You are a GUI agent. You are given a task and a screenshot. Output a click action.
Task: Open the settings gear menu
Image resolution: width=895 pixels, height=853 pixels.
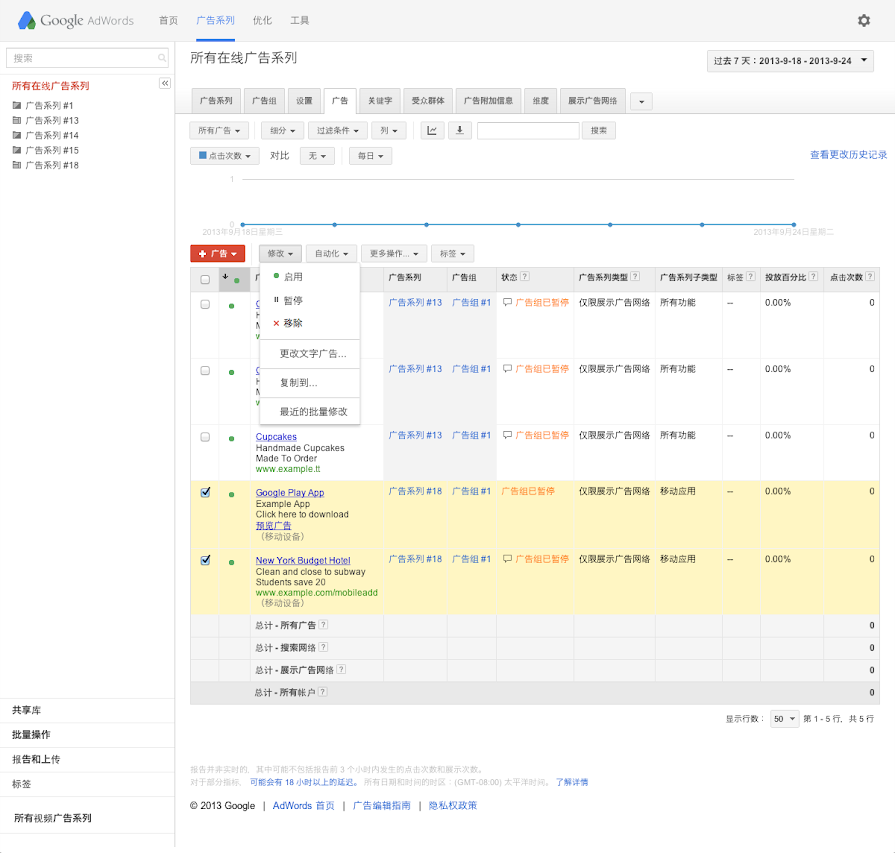(864, 20)
